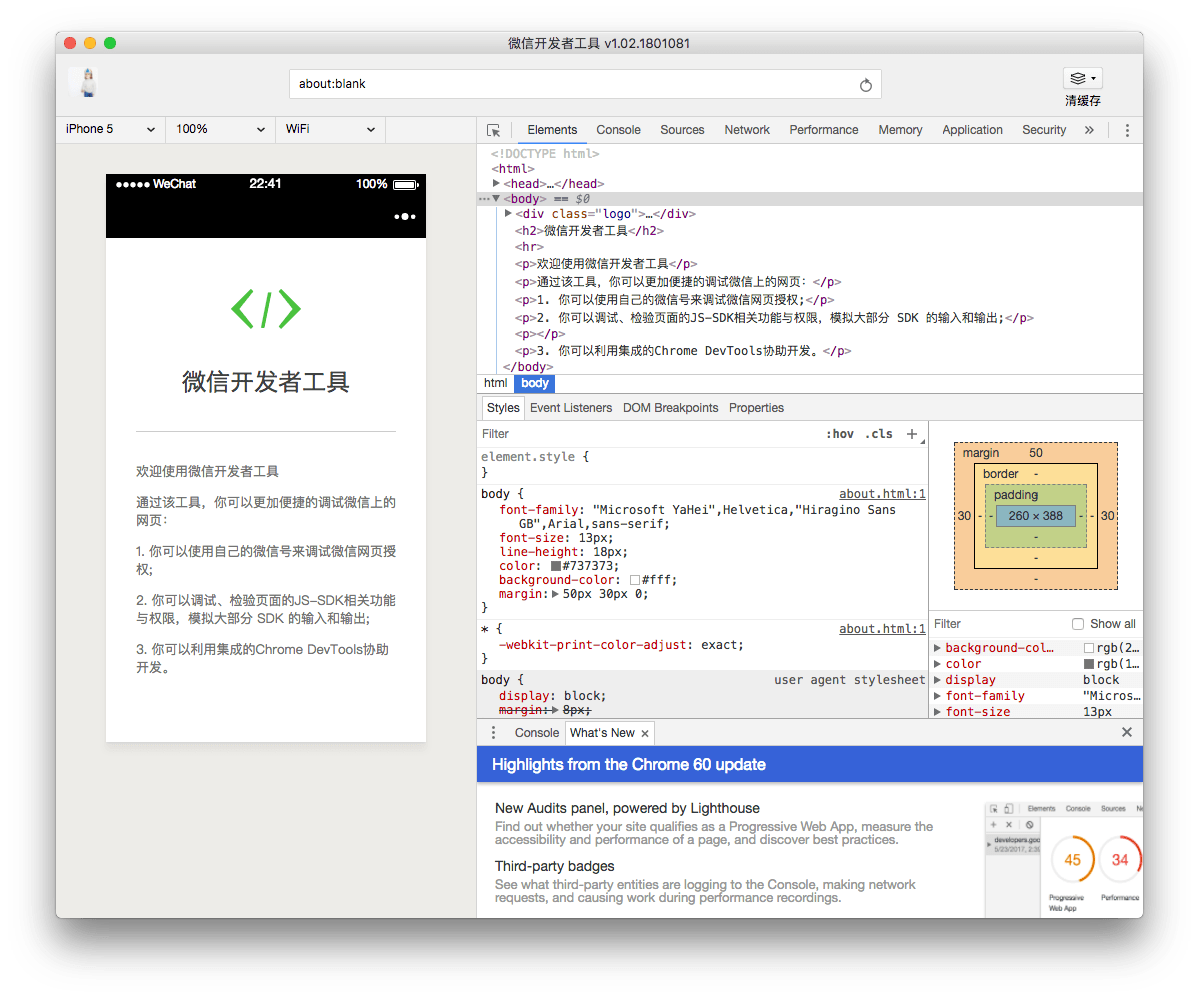The height and width of the screenshot is (998, 1199).
Task: Select the hr element in DOM tree
Action: [x=529, y=247]
